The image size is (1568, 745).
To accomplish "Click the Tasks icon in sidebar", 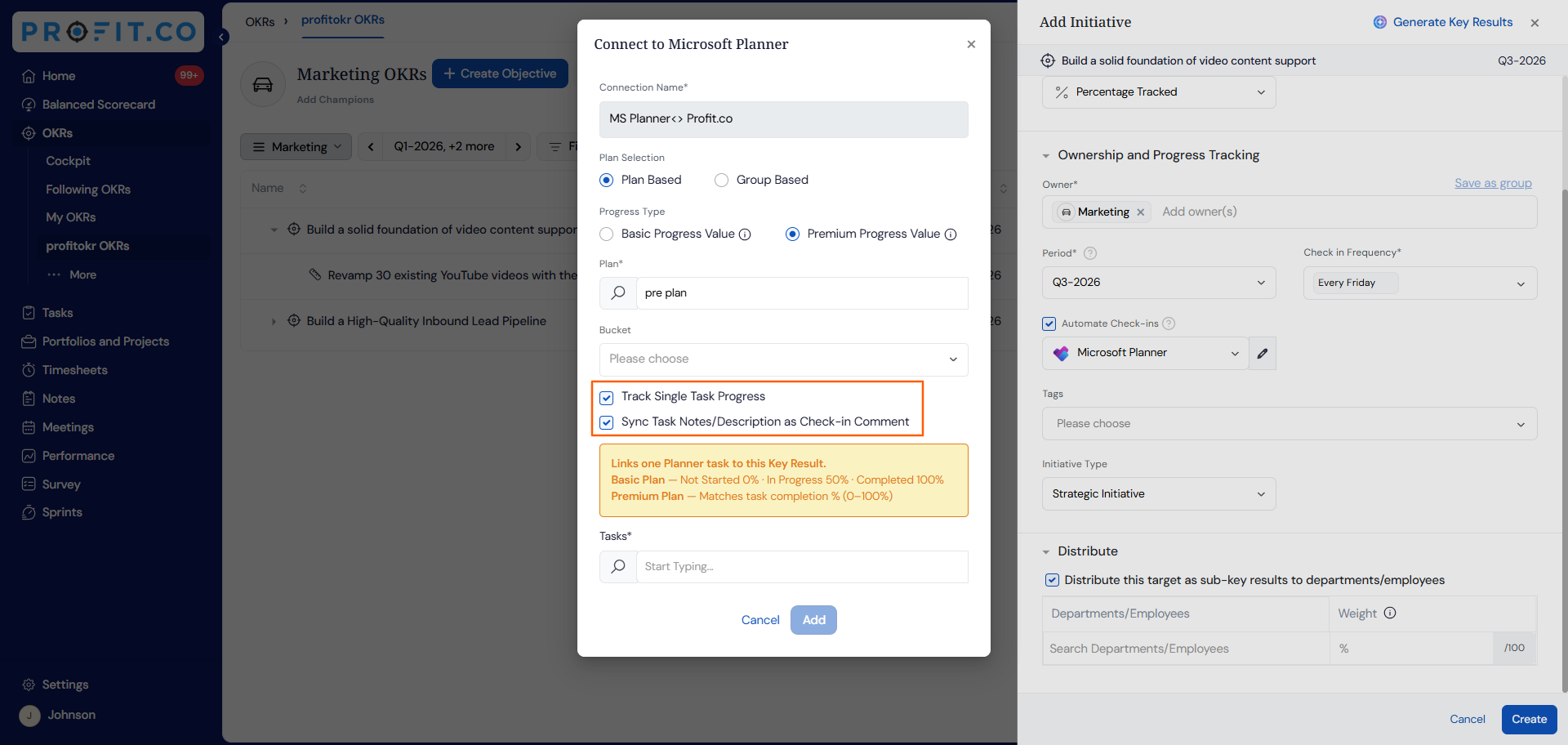I will [x=29, y=313].
